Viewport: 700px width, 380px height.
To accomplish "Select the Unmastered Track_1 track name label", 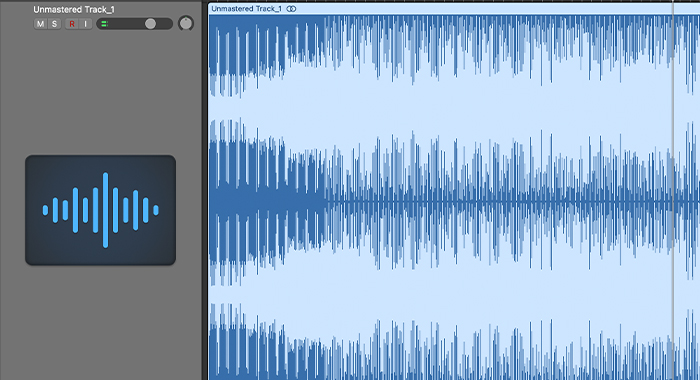I will click(x=74, y=9).
